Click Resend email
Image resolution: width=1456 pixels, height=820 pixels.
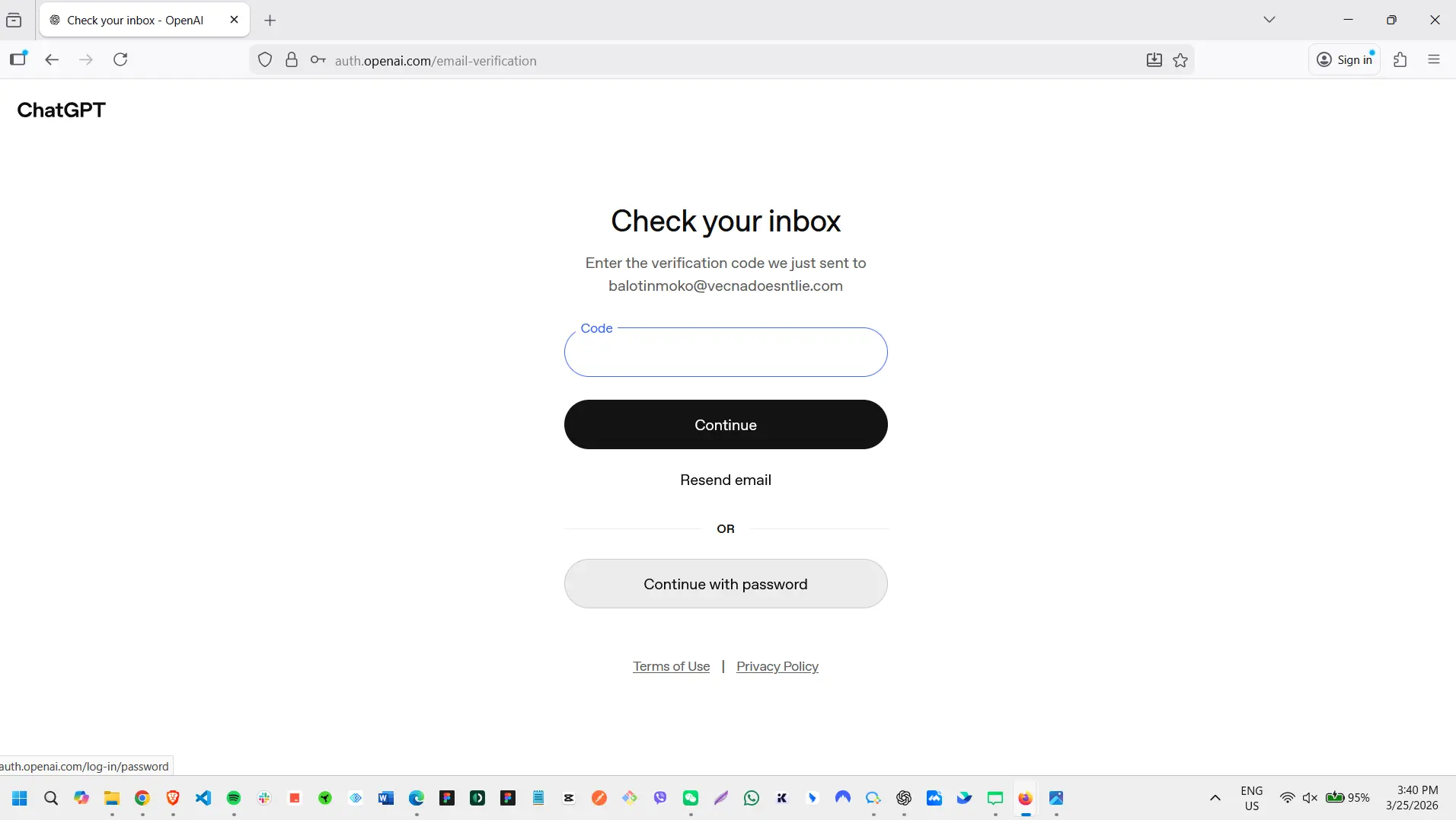(x=726, y=480)
